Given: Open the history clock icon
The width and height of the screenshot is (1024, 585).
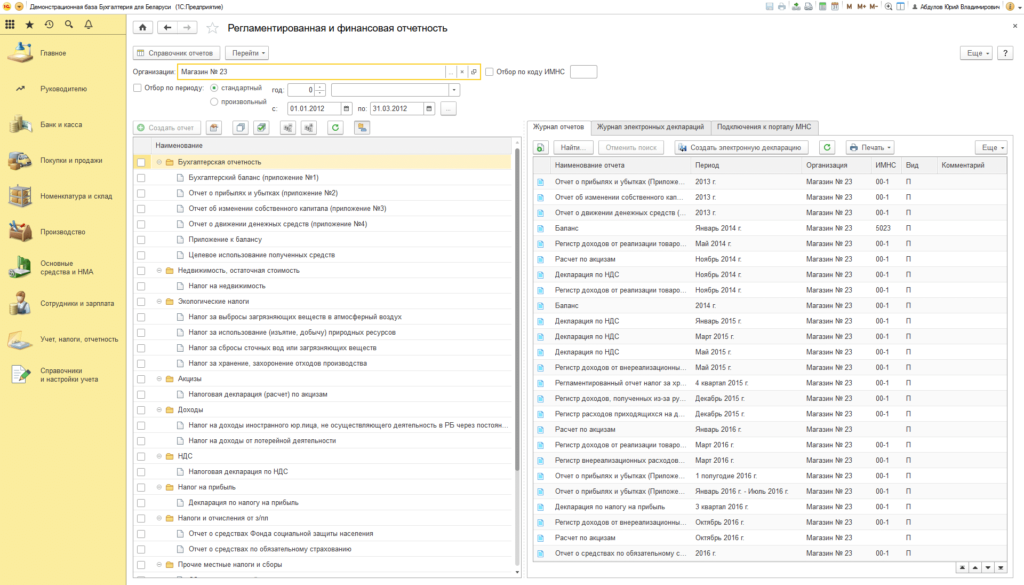Looking at the screenshot, I should tap(49, 24).
